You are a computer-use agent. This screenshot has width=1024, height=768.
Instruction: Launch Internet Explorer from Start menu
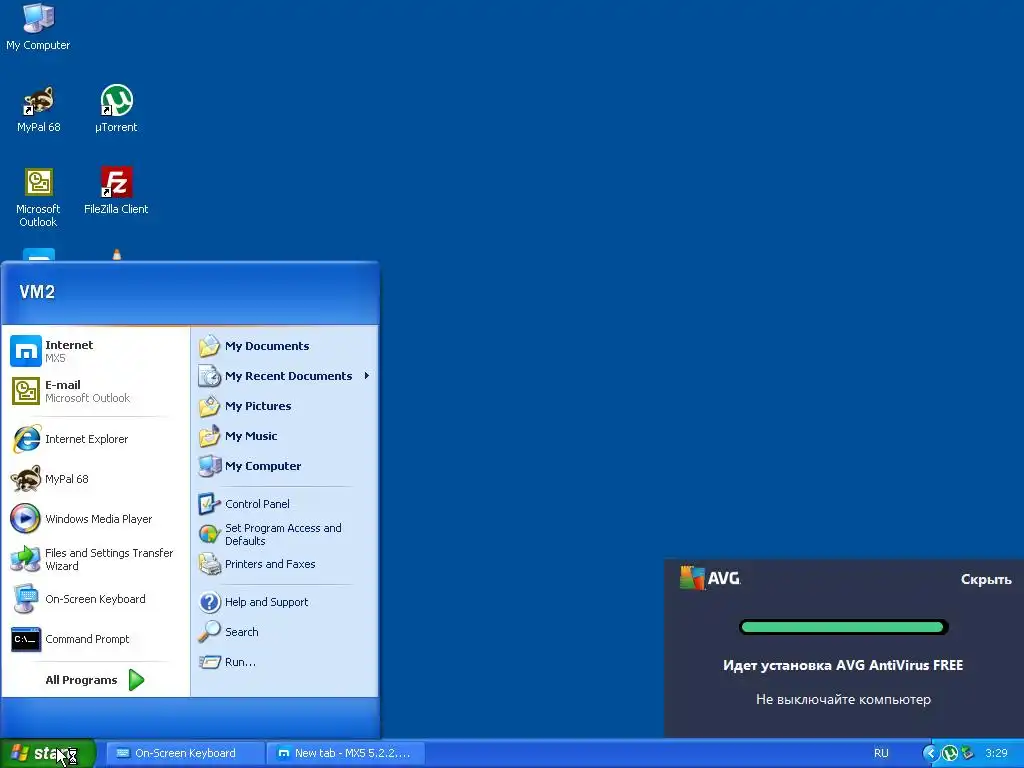pos(95,439)
